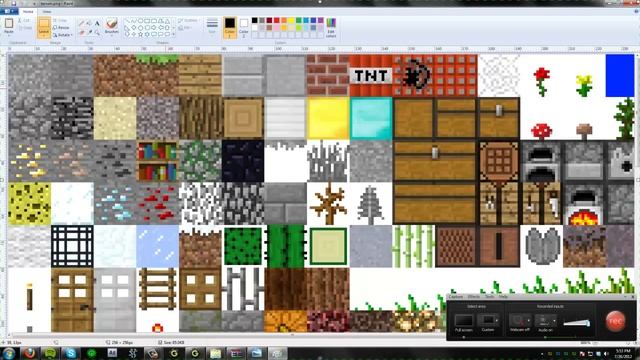The height and width of the screenshot is (360, 640).
Task: Click the taskbar clock
Action: 623,353
